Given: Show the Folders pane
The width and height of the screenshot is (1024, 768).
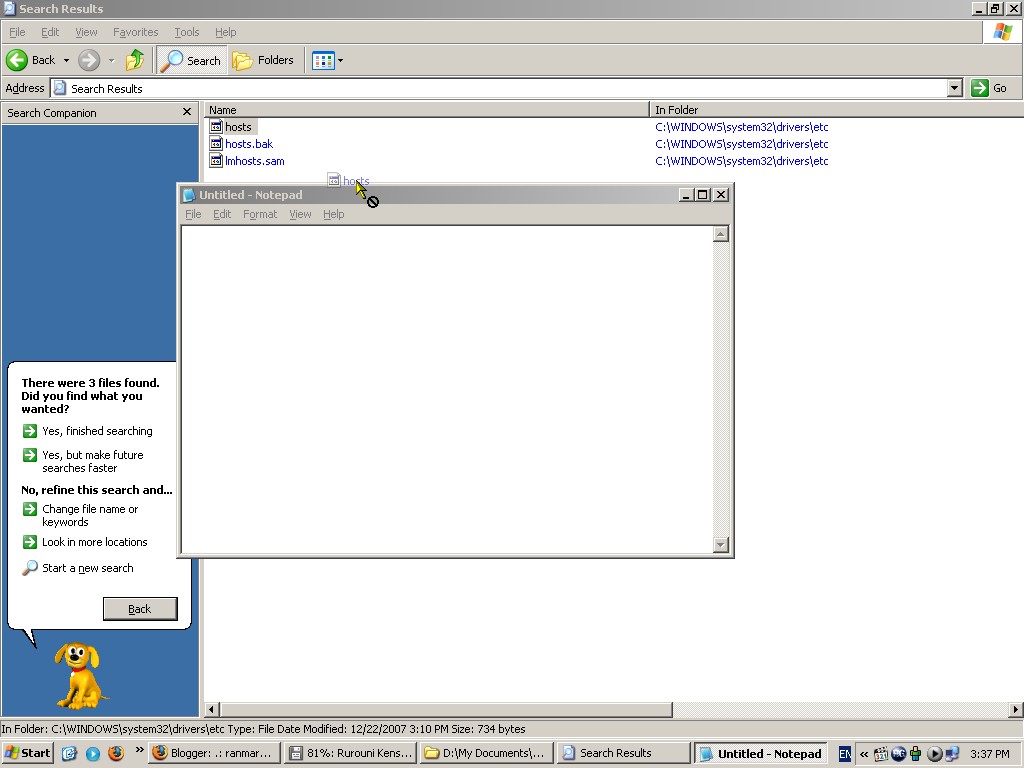Looking at the screenshot, I should pos(264,60).
